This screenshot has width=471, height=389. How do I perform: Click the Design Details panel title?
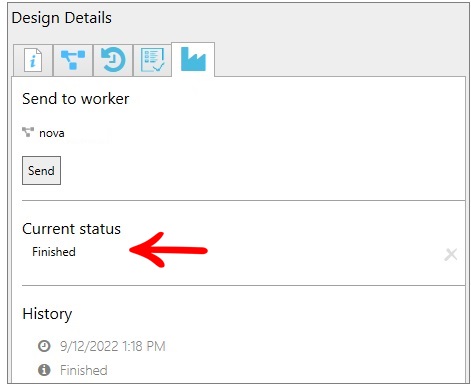tap(62, 18)
